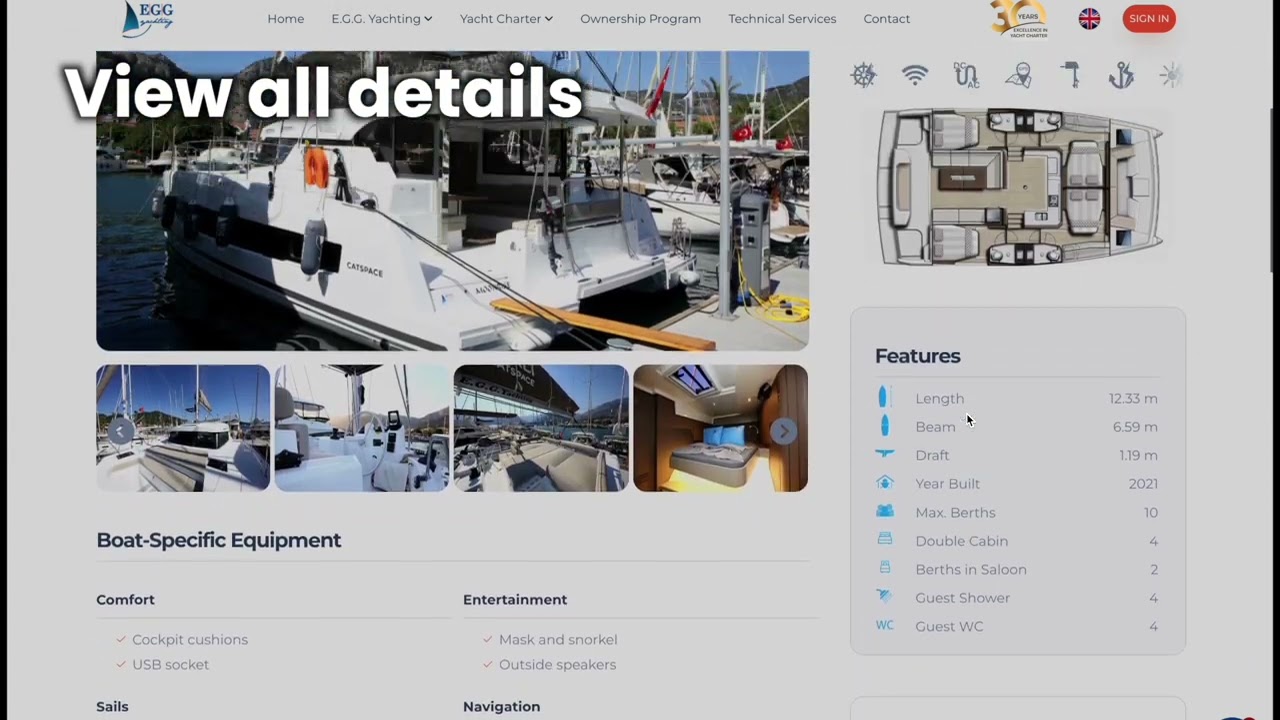The image size is (1280, 720).
Task: Click the Guest WC icon
Action: click(x=884, y=626)
